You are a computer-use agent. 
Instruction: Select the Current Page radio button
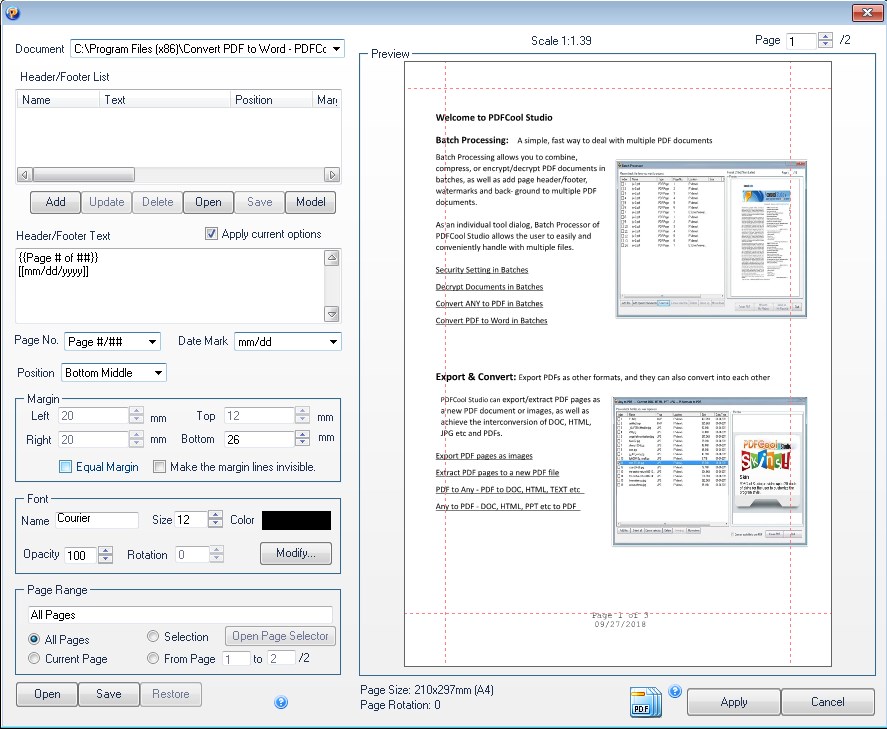coord(34,658)
